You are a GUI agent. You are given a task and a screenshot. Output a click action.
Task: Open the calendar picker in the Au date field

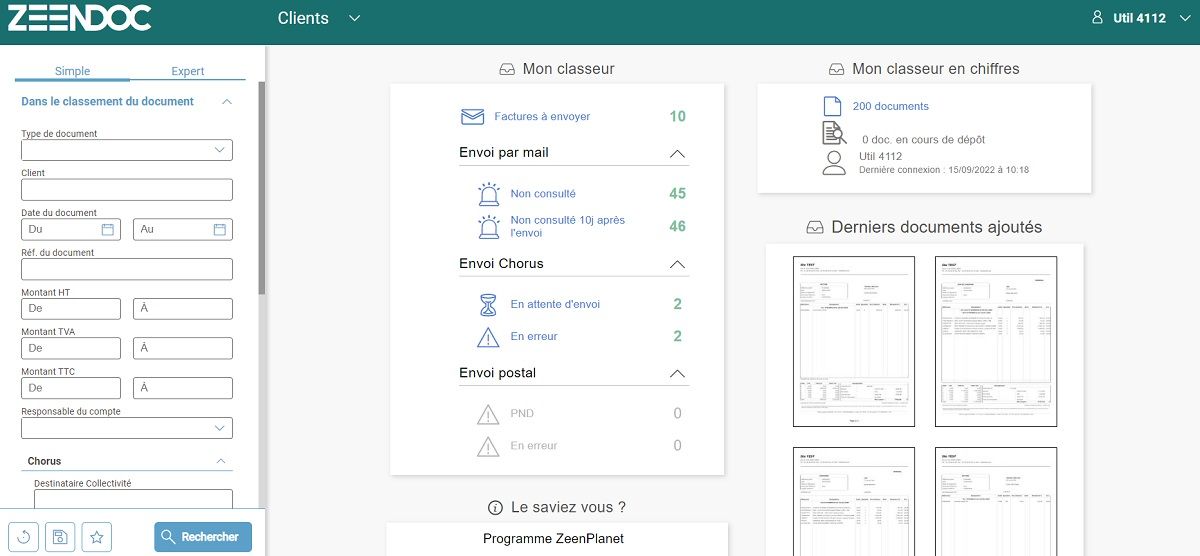point(220,229)
